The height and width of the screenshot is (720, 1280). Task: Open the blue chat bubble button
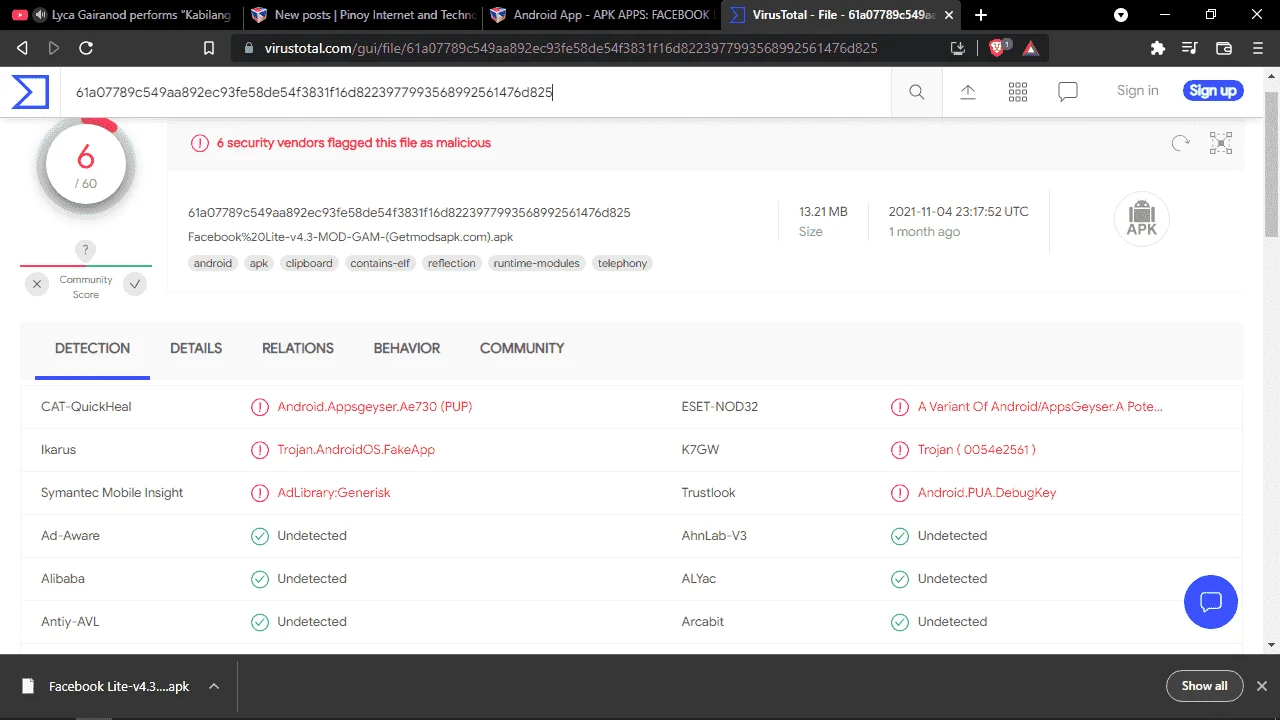click(1211, 602)
